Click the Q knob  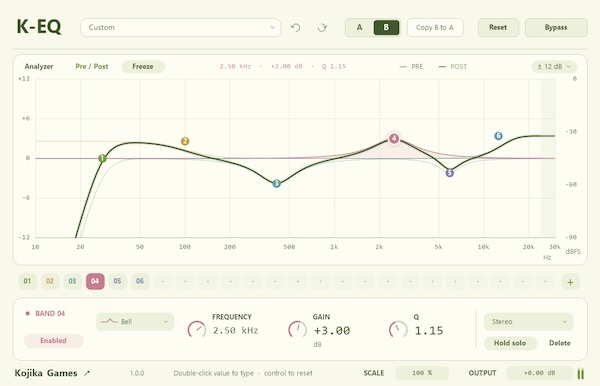pos(398,329)
